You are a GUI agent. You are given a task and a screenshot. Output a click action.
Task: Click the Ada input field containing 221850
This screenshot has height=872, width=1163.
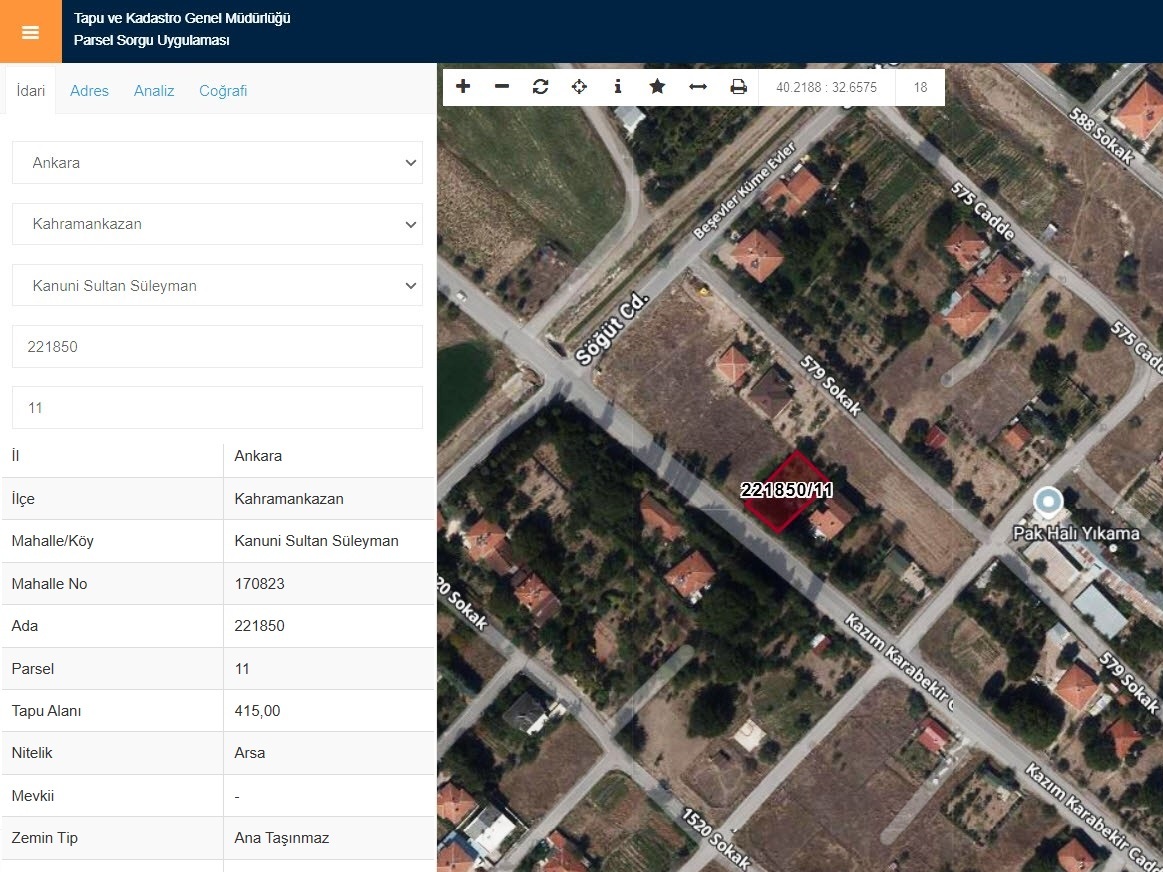217,347
